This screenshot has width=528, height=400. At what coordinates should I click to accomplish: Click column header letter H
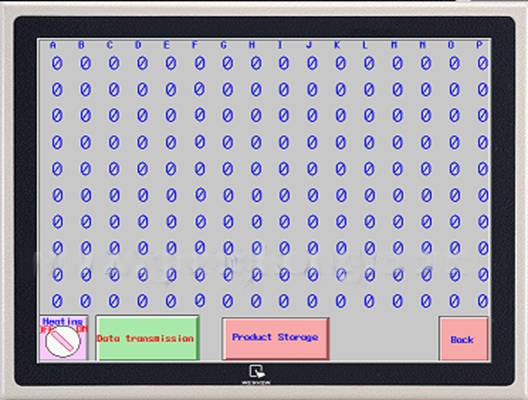(252, 45)
